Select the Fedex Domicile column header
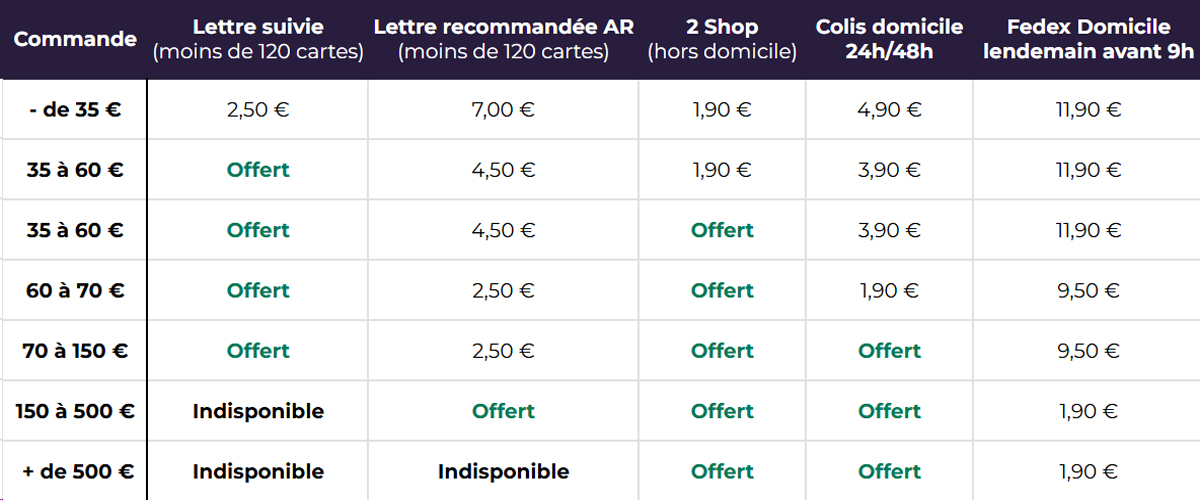 pos(1088,40)
